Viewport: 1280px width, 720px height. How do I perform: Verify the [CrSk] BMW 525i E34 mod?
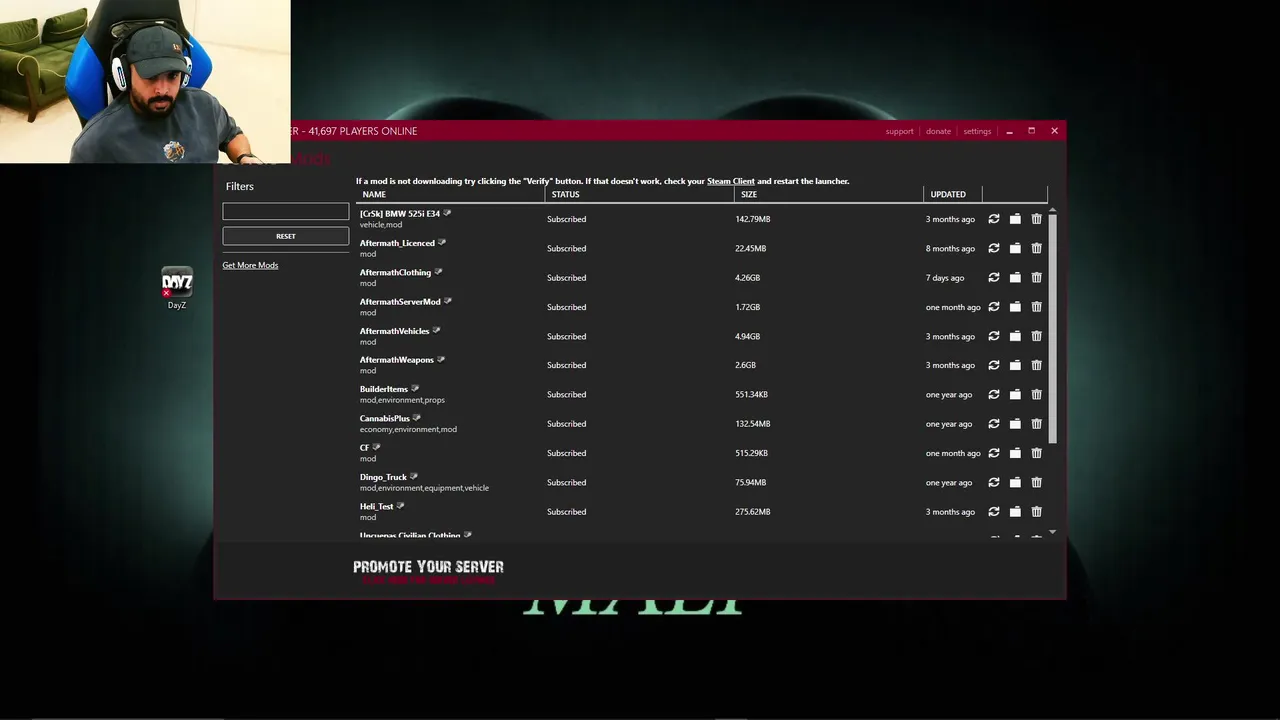(994, 219)
